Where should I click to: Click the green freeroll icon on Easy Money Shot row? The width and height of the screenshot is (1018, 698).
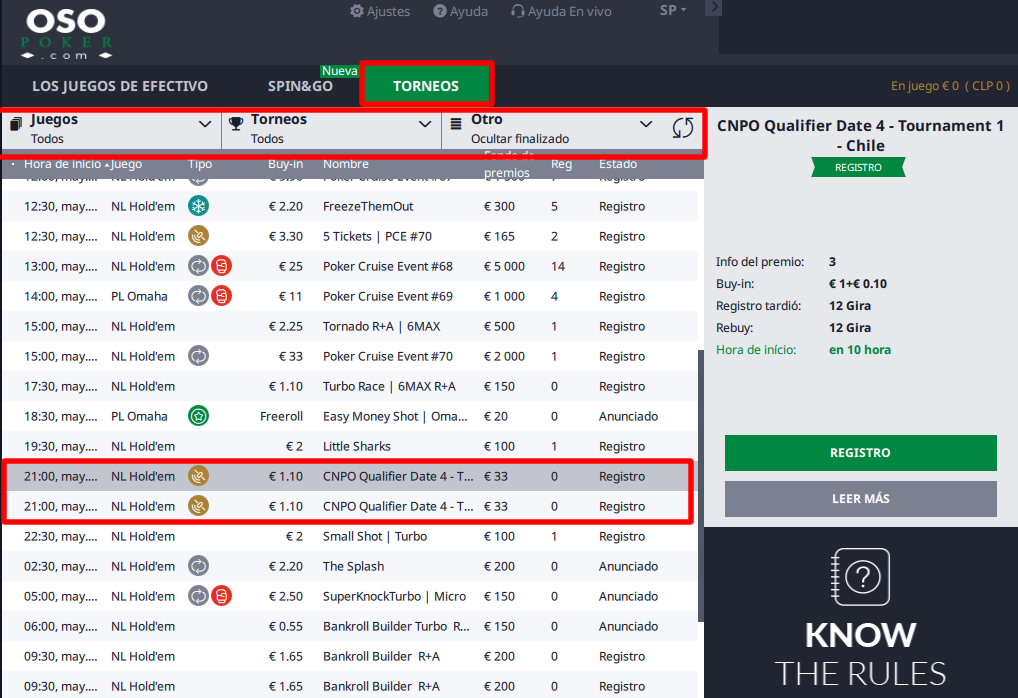[198, 416]
